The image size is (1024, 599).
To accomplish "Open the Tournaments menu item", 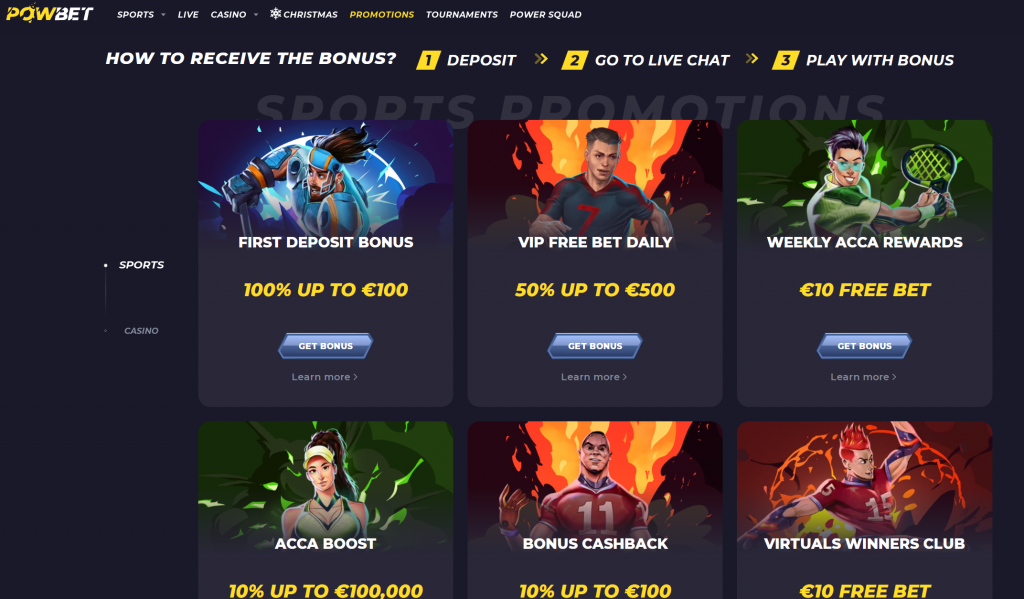I will pos(462,14).
